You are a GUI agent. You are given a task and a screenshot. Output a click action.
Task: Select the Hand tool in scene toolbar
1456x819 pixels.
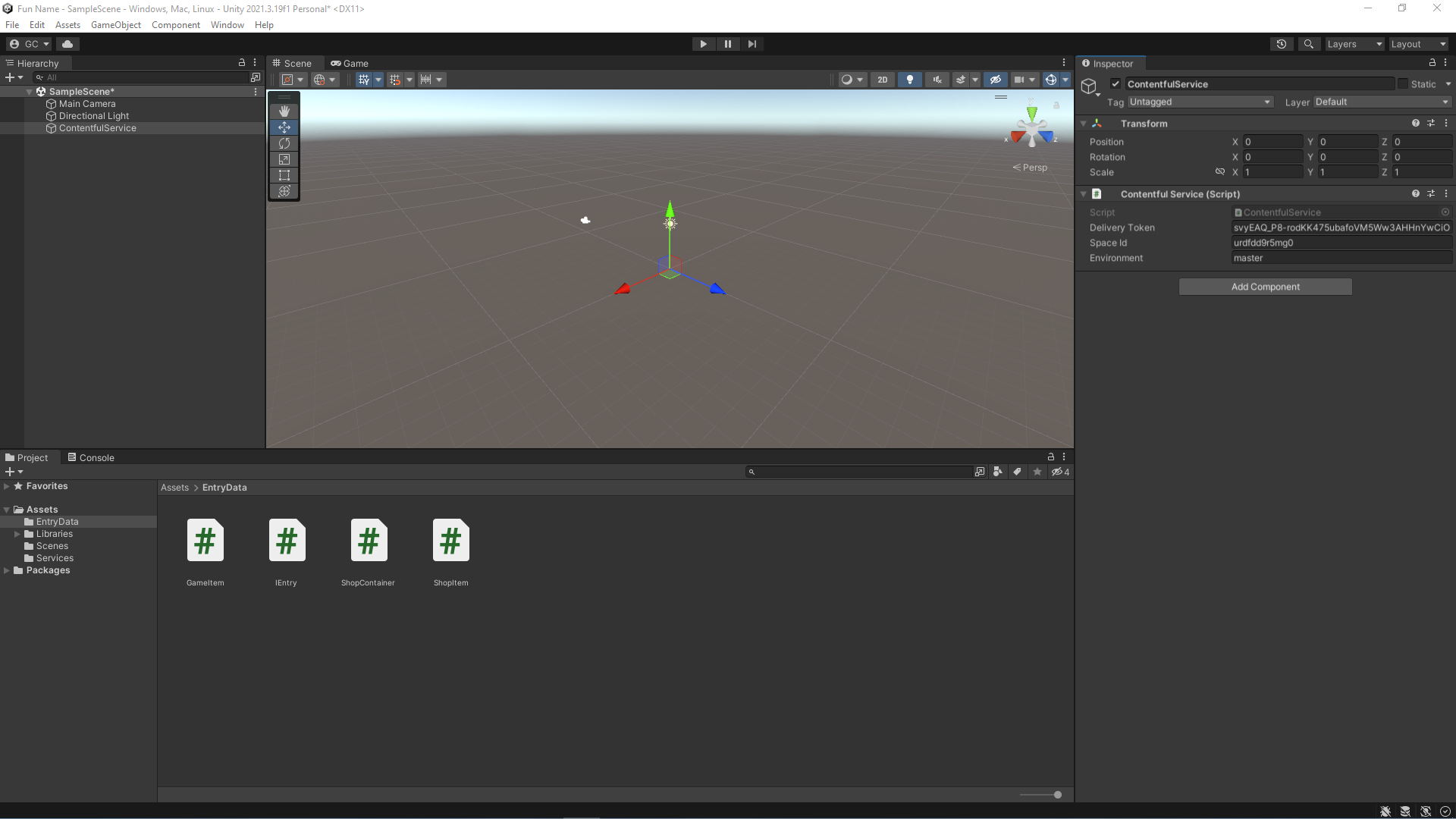pyautogui.click(x=284, y=111)
